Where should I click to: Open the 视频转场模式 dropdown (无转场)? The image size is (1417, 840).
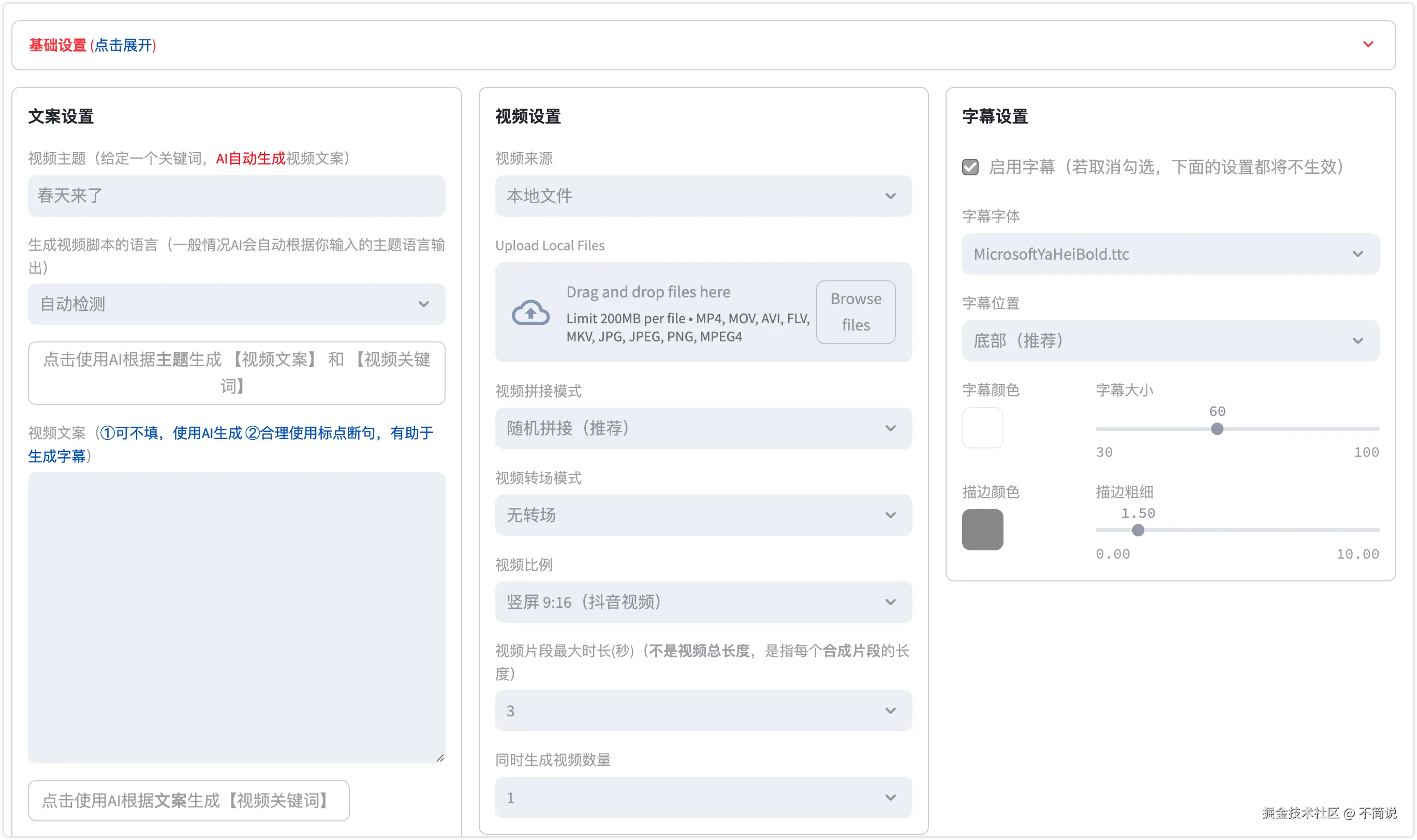click(x=703, y=515)
